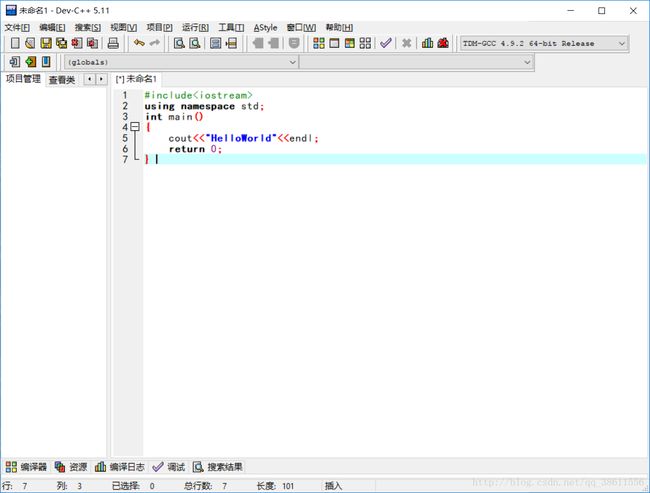Image resolution: width=650 pixels, height=493 pixels.
Task: Open the TDM-GCC 4.9.2 compiler dropdown
Action: tap(622, 44)
